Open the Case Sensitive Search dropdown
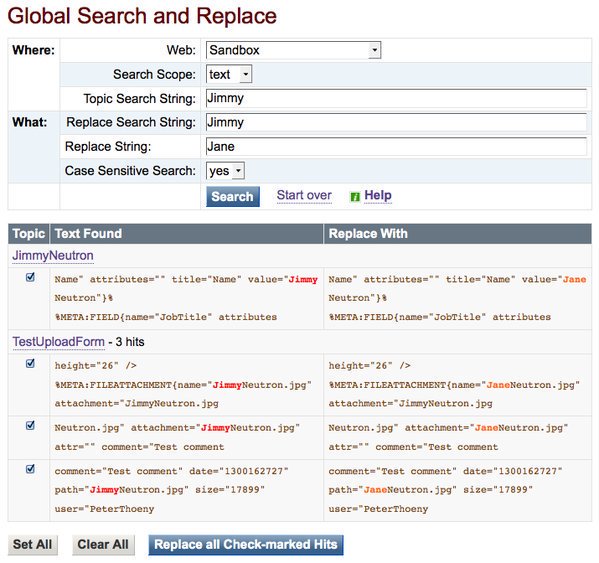Image resolution: width=599 pixels, height=563 pixels. [225, 171]
